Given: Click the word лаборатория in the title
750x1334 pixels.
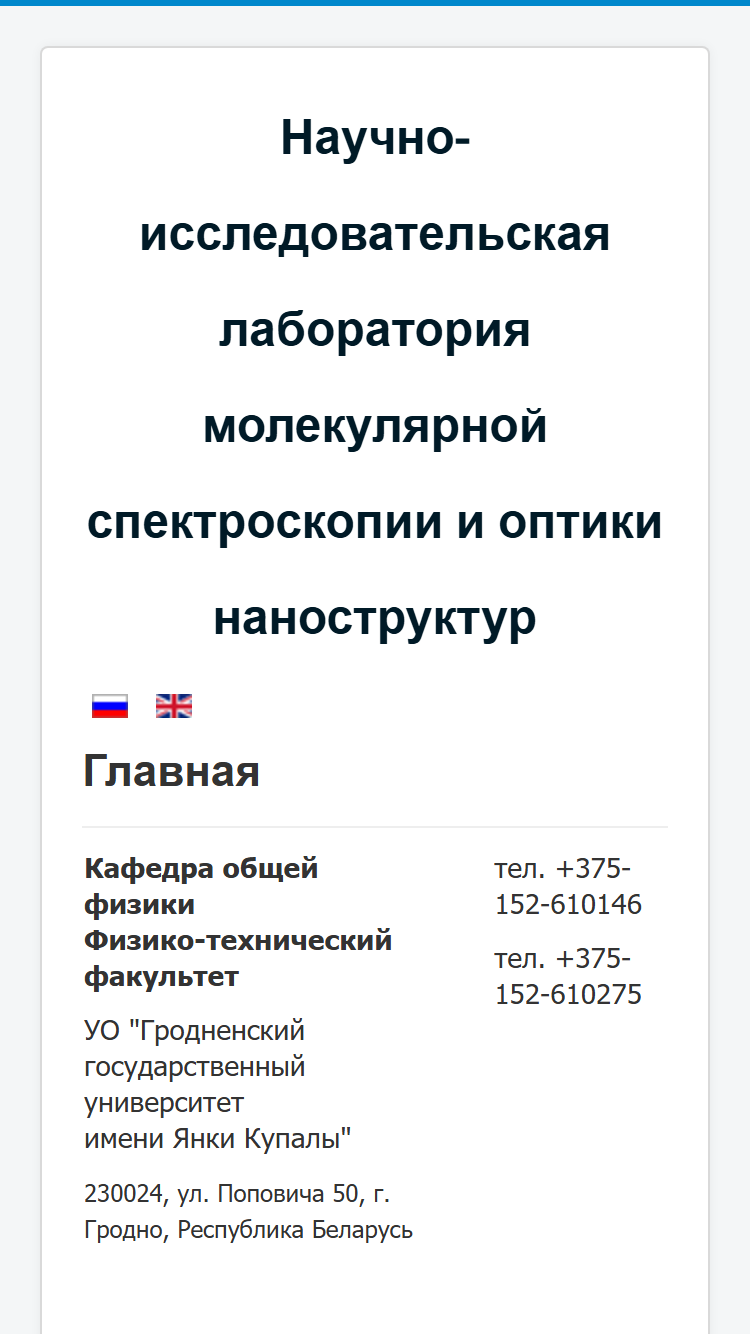Looking at the screenshot, I should 375,330.
